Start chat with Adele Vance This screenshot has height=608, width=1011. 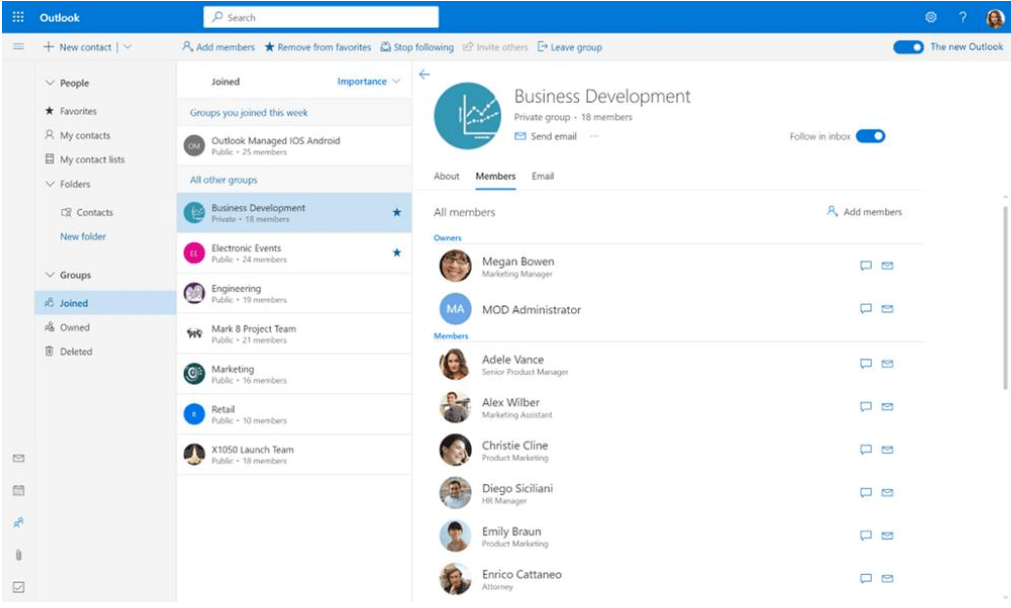(866, 364)
